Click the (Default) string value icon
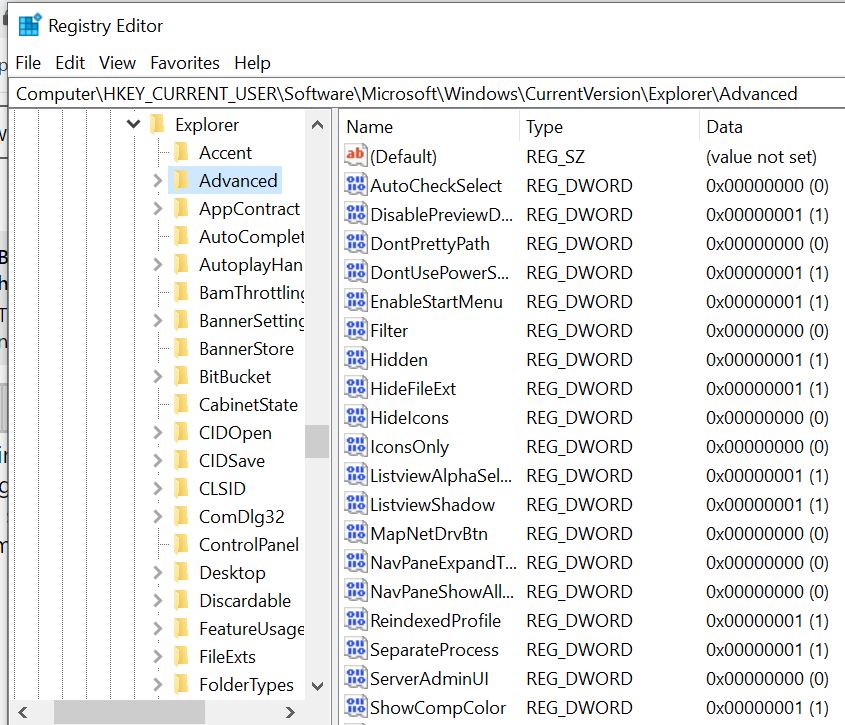Image resolution: width=845 pixels, height=725 pixels. (x=356, y=156)
